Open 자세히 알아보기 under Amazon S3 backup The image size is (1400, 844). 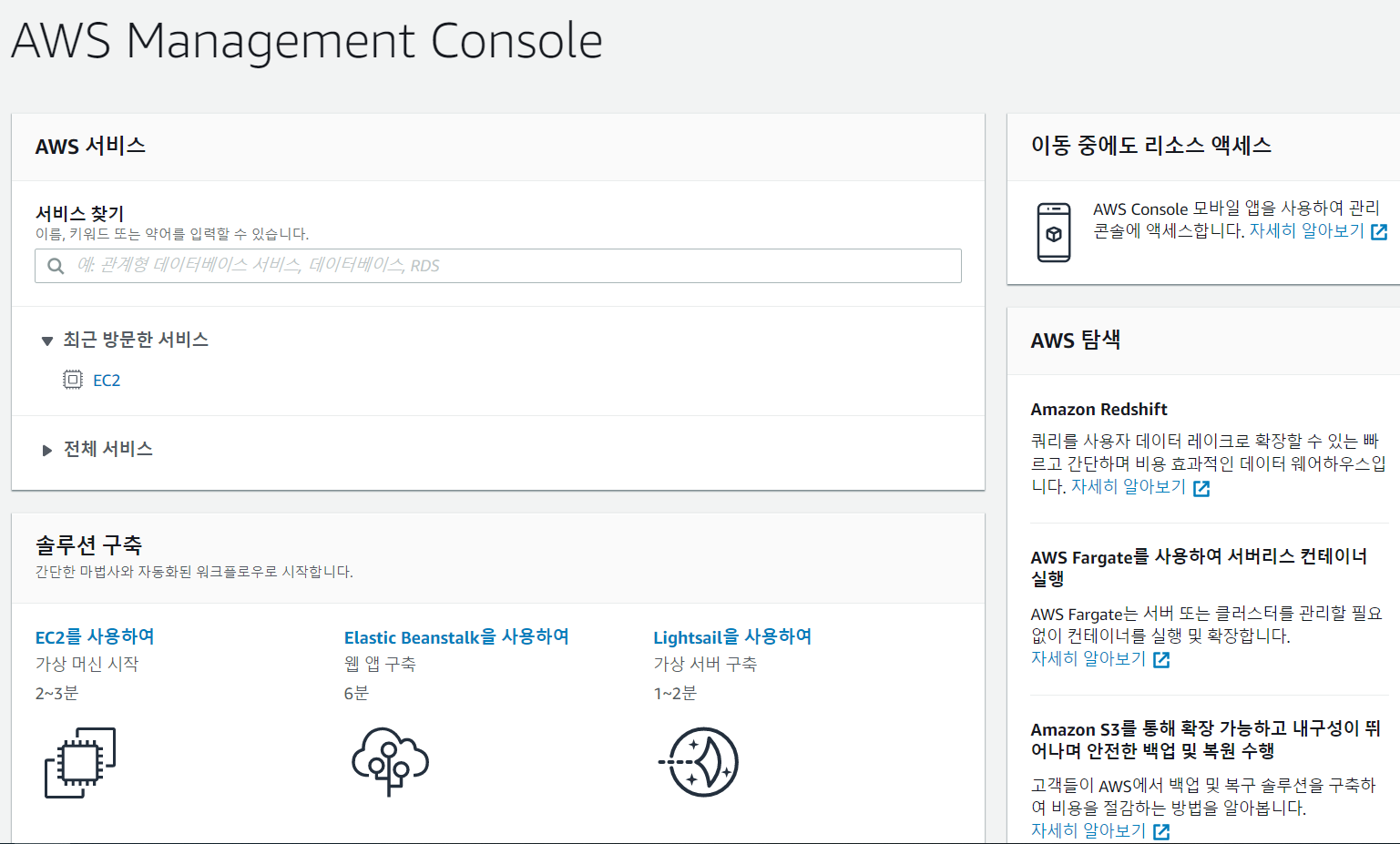1088,830
